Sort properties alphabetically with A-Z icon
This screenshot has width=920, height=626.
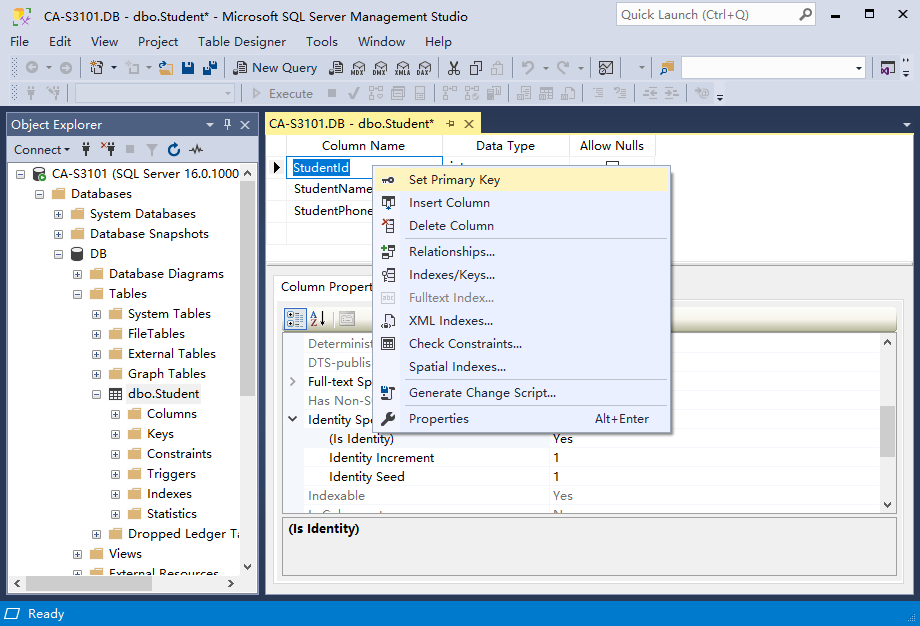click(318, 319)
